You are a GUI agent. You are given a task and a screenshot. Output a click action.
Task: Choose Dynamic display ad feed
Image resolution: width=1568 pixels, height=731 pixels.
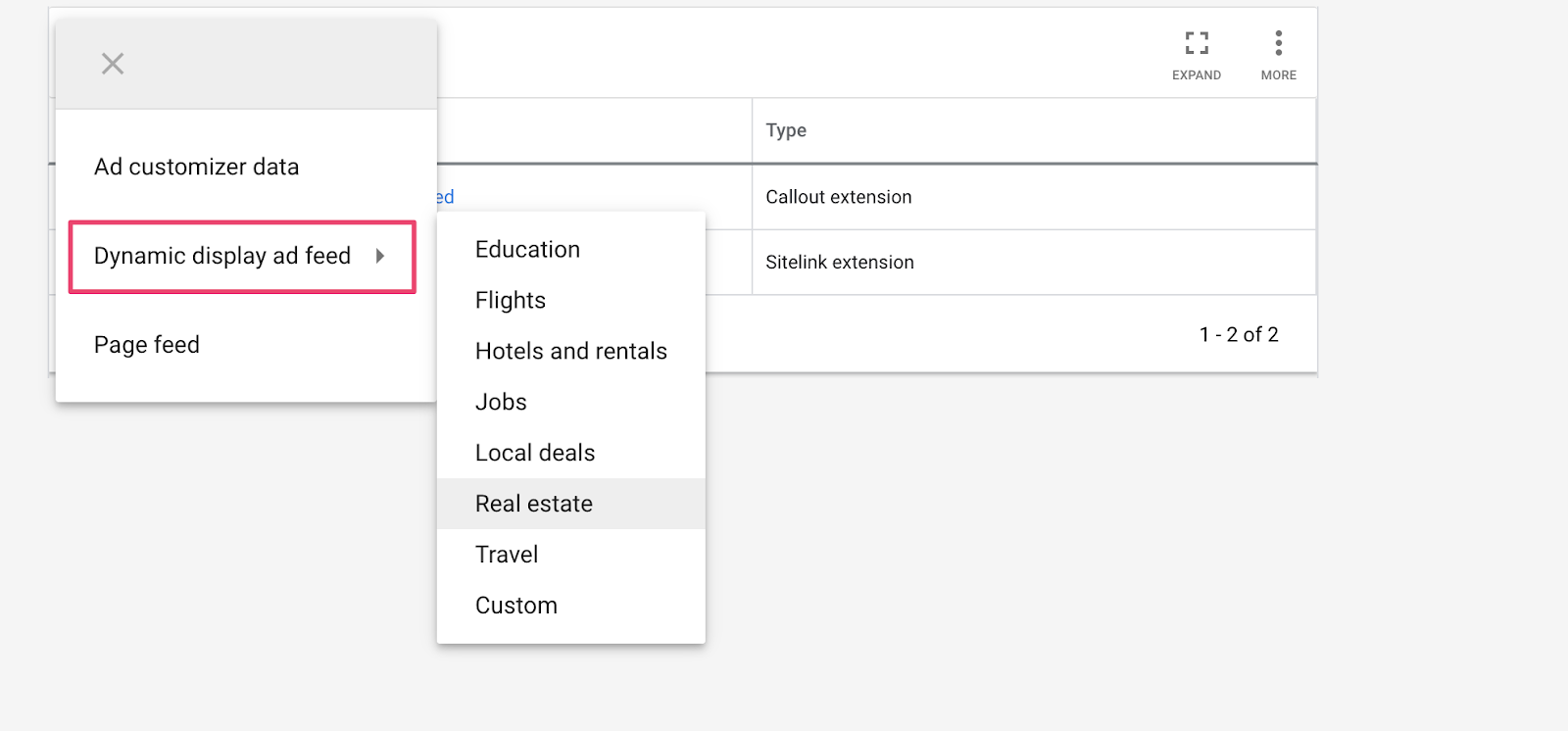[222, 256]
